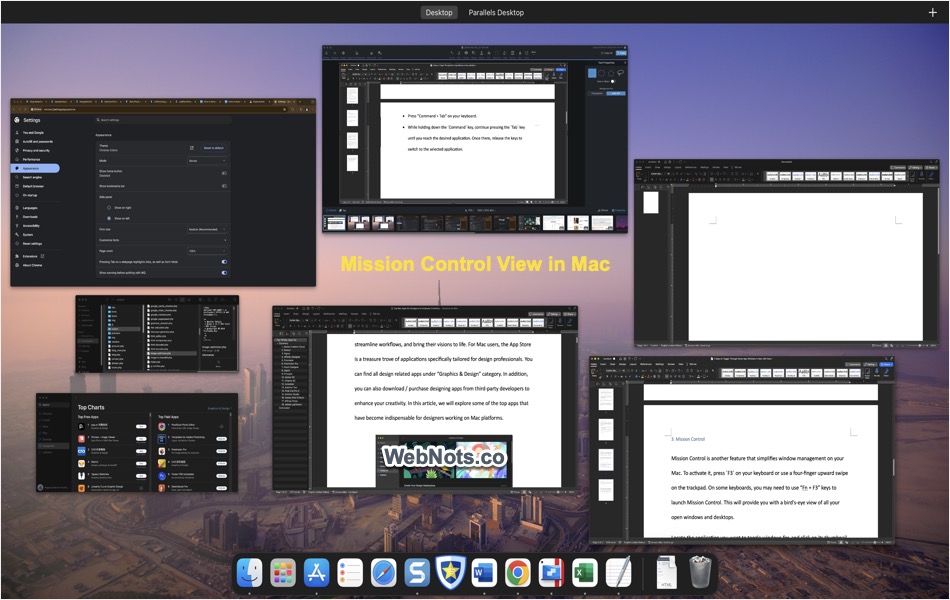Toggle Show home button switch

click(224, 173)
